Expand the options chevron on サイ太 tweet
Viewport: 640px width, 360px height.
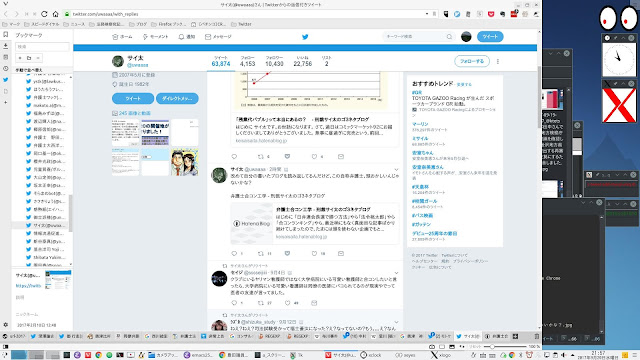tap(396, 169)
